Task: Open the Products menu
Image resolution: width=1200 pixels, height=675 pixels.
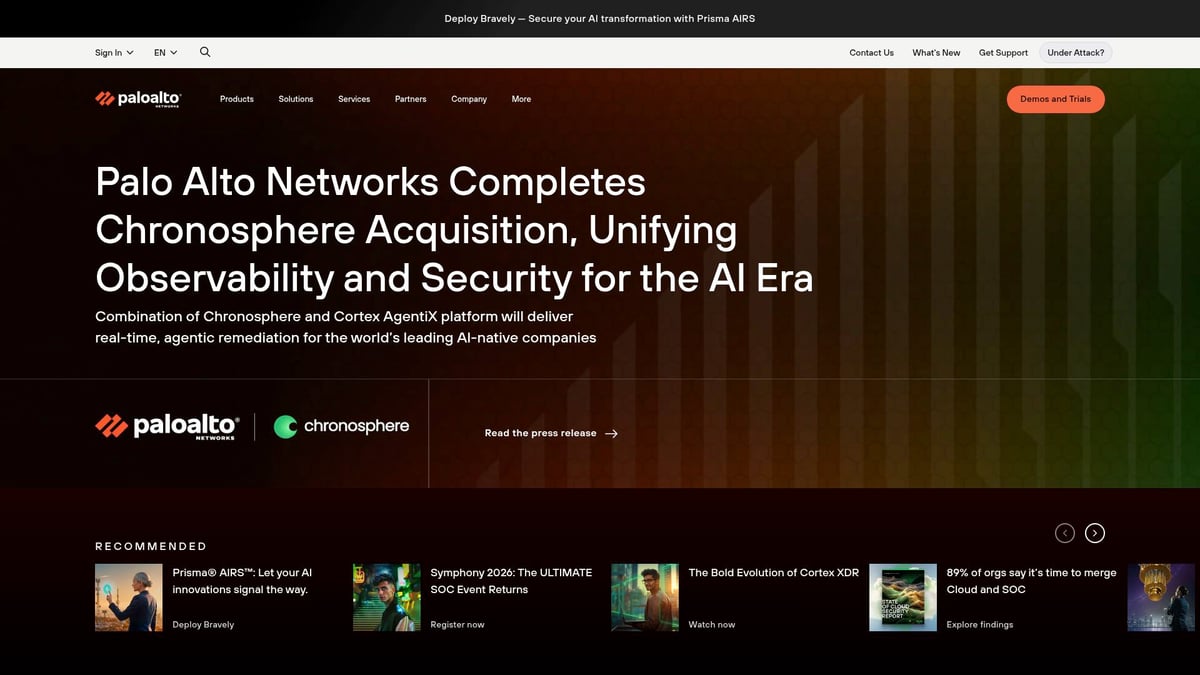Action: [236, 99]
